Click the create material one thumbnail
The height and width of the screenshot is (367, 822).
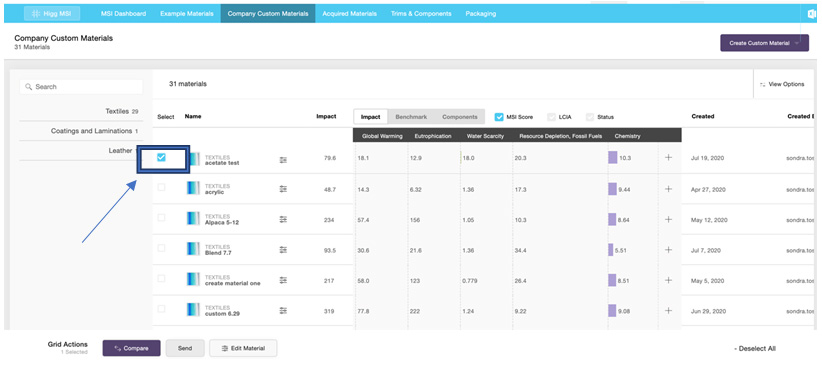click(194, 280)
